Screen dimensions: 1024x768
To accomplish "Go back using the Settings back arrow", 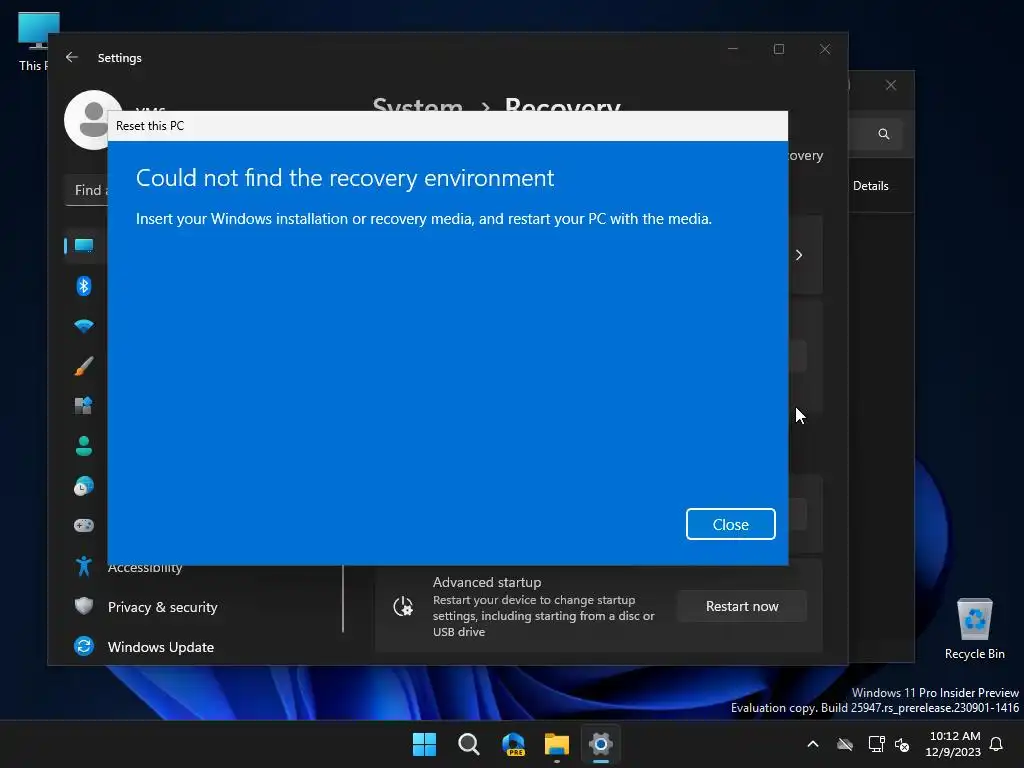I will click(72, 57).
